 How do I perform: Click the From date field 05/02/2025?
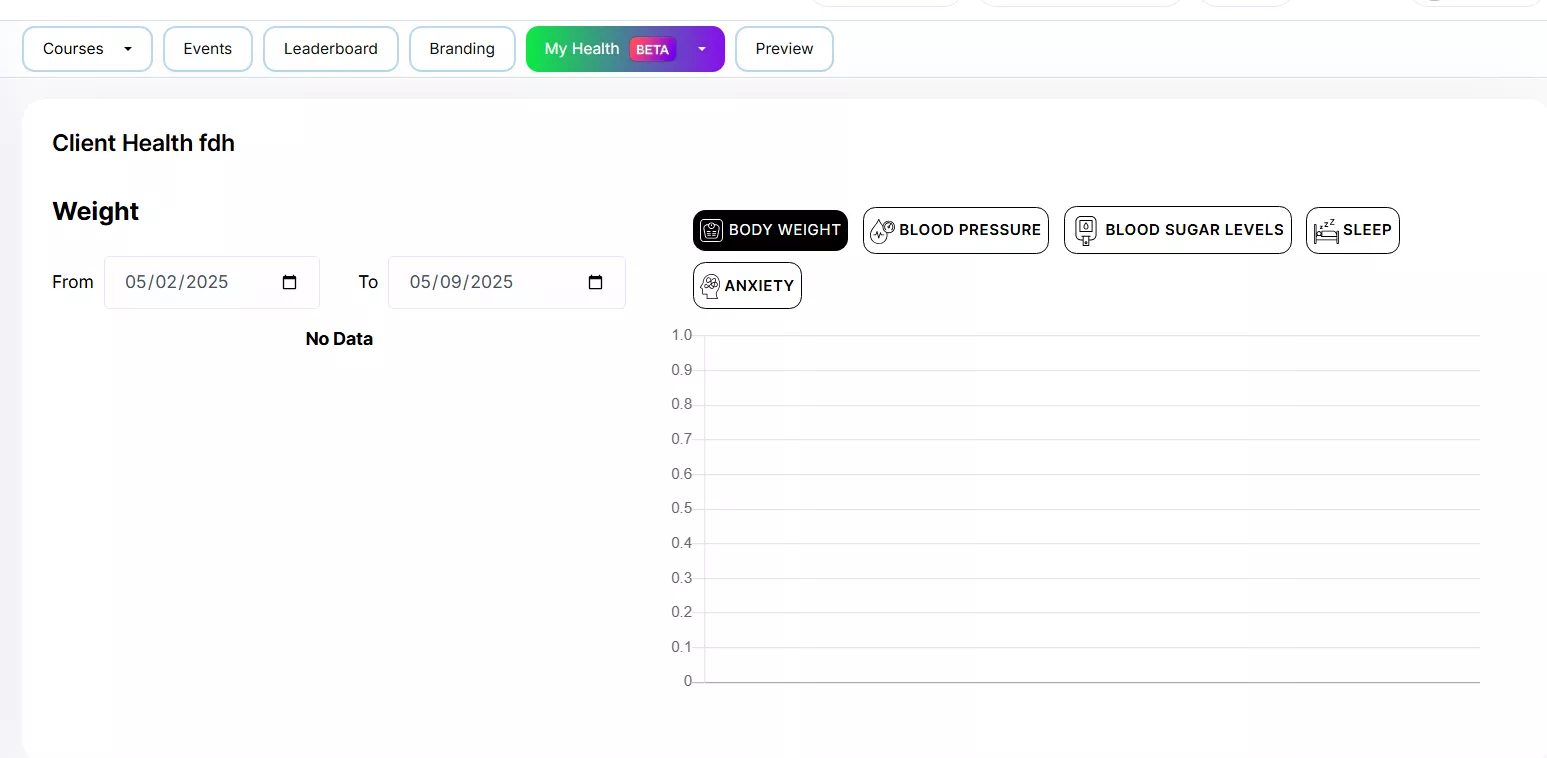(x=212, y=282)
